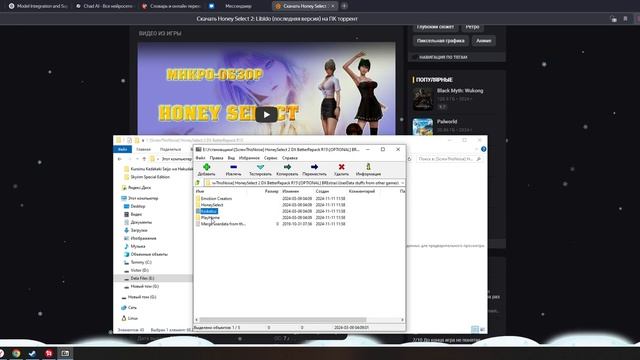
Task: Open the Правка menu in archive window
Action: tap(216, 158)
